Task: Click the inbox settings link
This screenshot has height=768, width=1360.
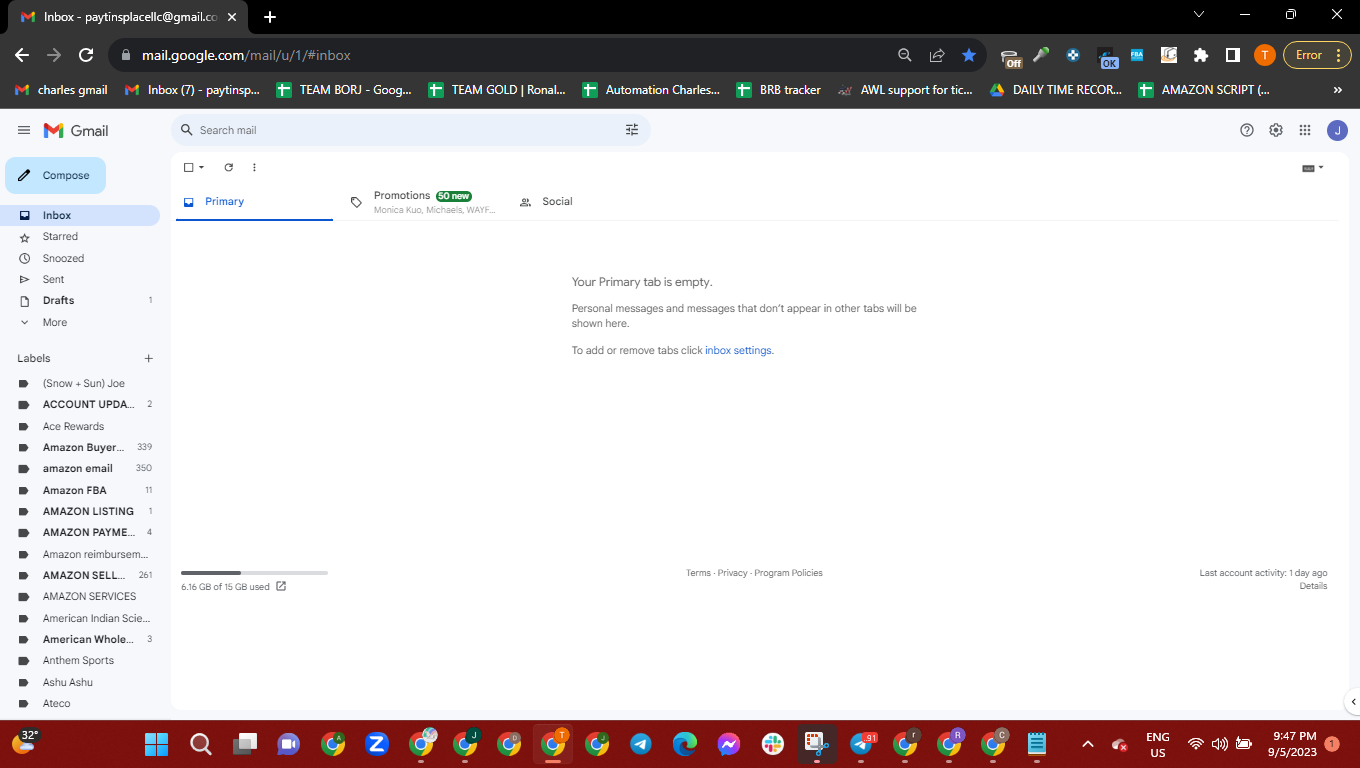Action: coord(738,351)
